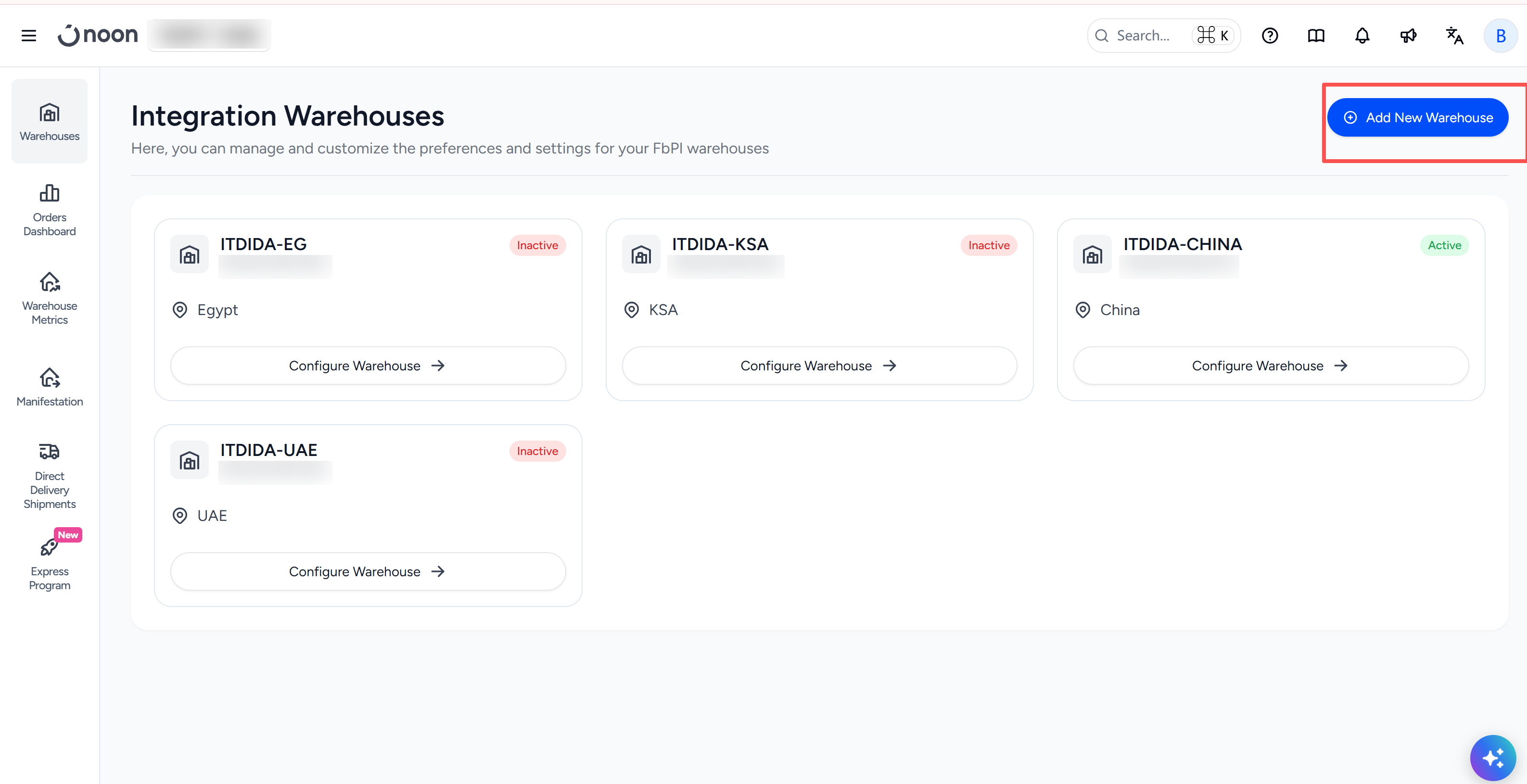Click the FbPI warehouses description text

450,148
